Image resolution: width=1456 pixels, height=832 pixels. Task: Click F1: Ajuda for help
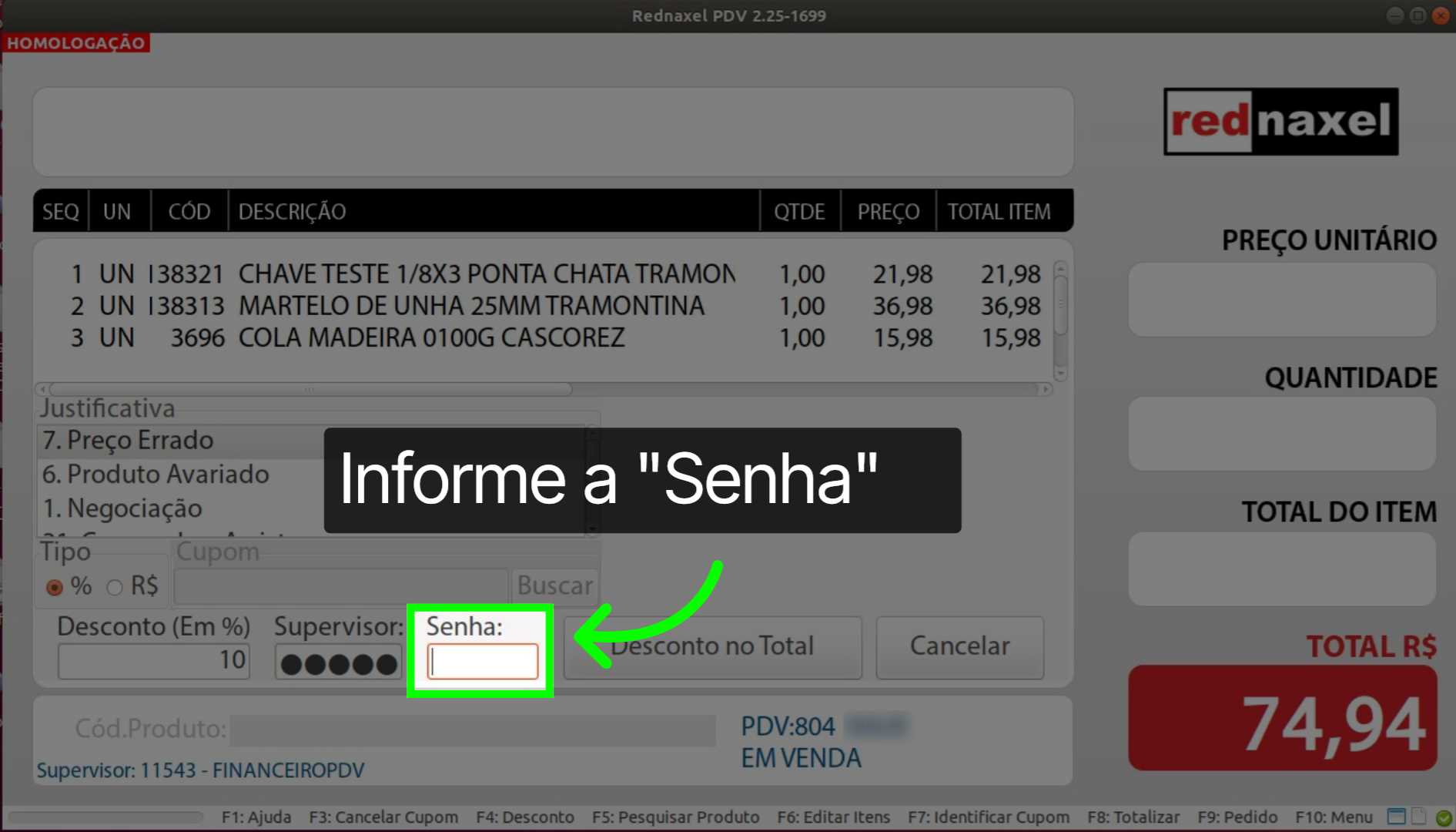point(257,817)
